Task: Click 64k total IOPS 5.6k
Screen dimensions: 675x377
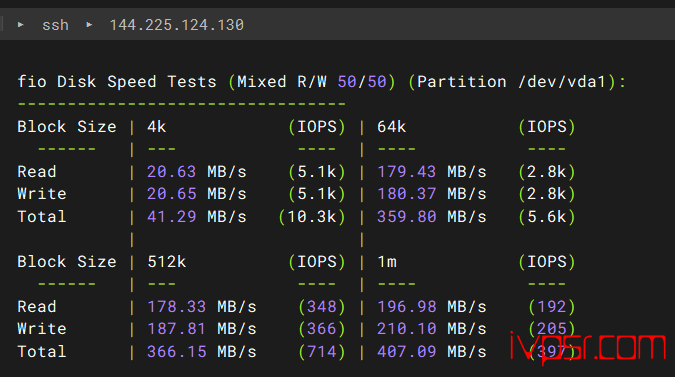Action: point(547,217)
